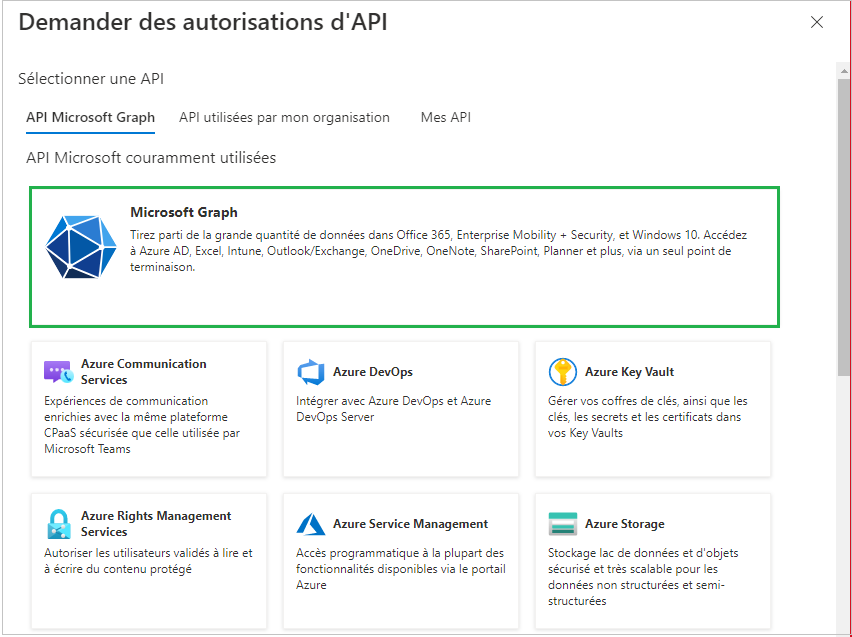Click the Azure Rights Management padlock icon

point(59,524)
